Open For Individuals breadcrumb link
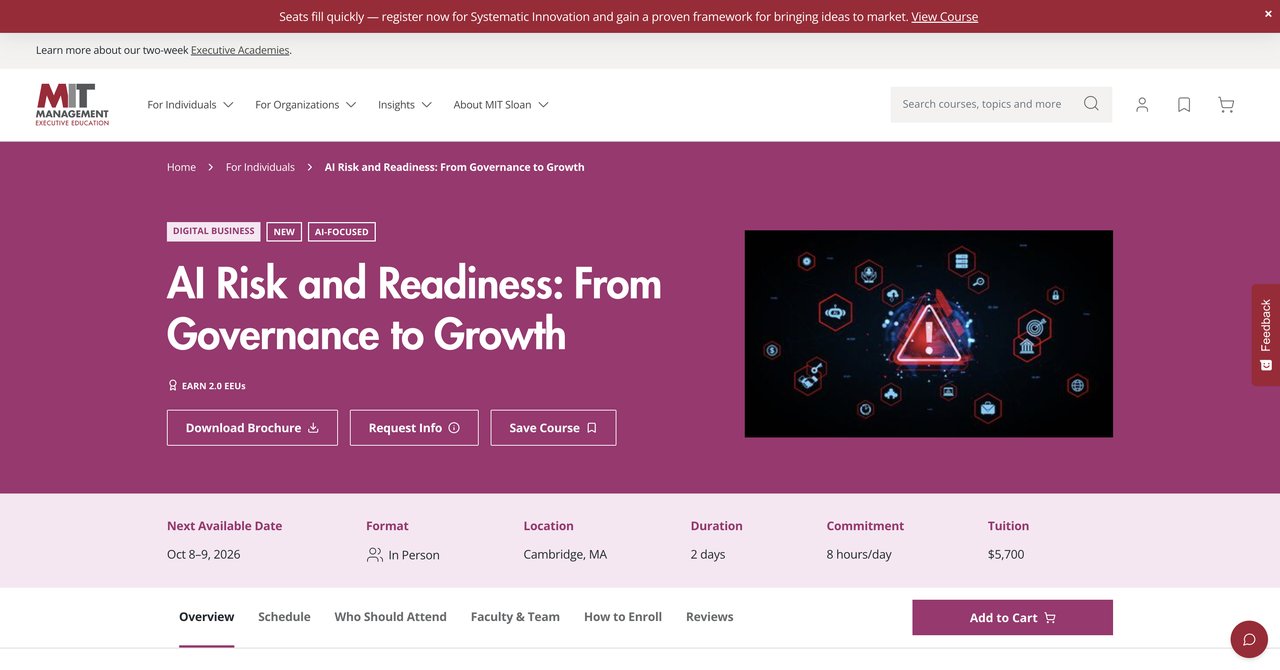Viewport: 1280px width, 670px height. 260,167
